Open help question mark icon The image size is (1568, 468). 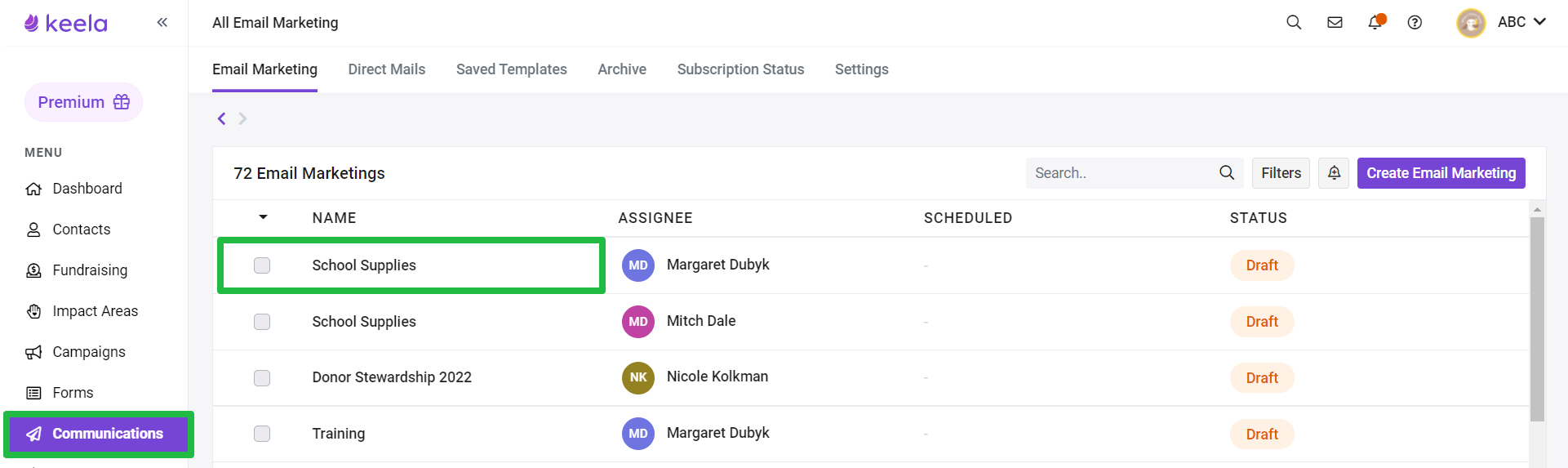(1415, 23)
